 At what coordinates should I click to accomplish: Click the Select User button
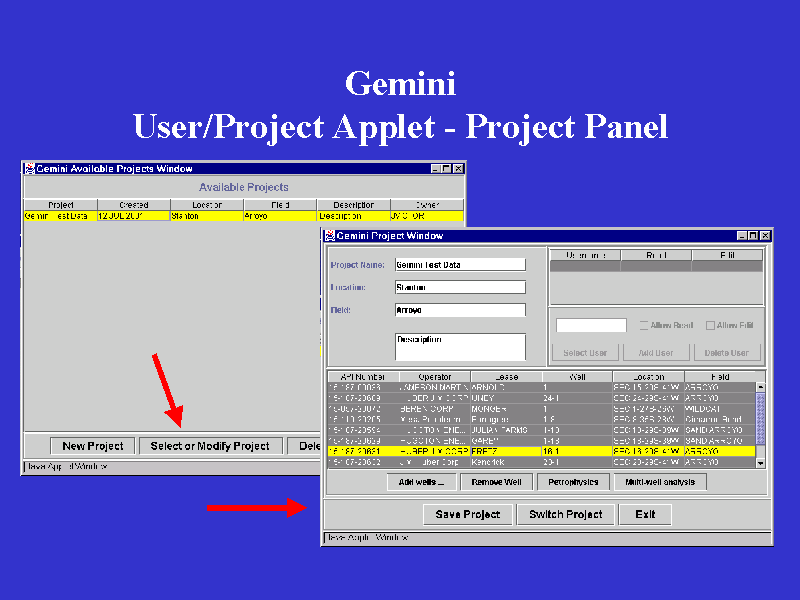coord(585,353)
